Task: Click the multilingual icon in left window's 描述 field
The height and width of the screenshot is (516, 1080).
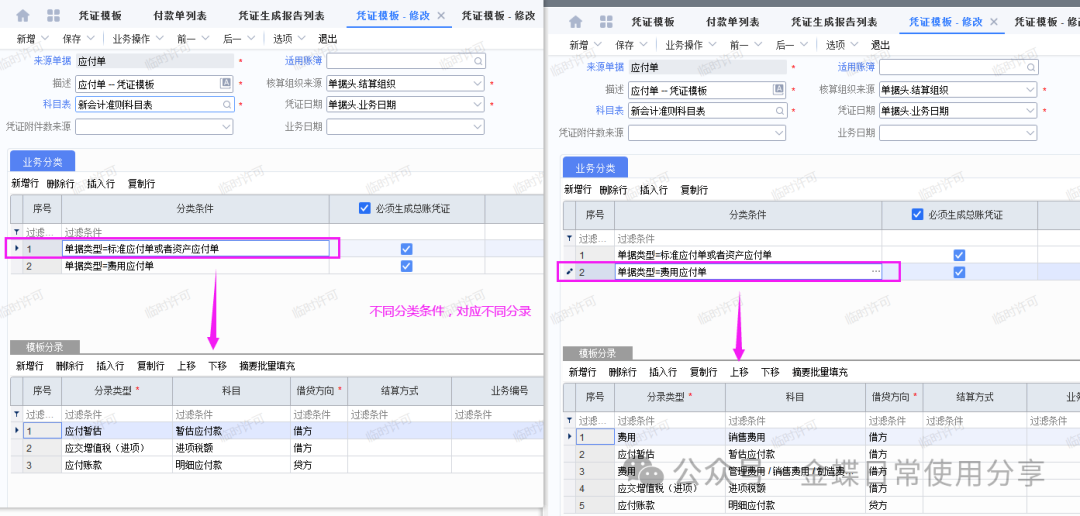Action: coord(226,83)
